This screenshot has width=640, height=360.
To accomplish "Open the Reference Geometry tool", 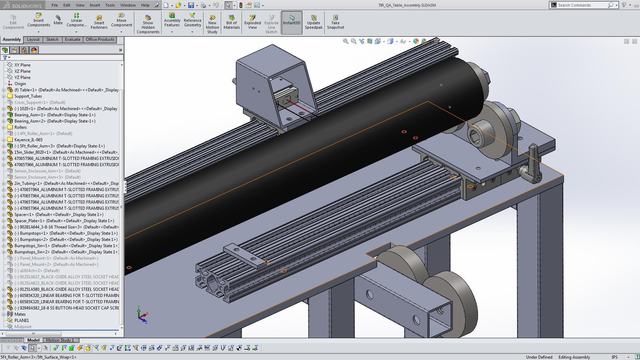I will point(192,20).
